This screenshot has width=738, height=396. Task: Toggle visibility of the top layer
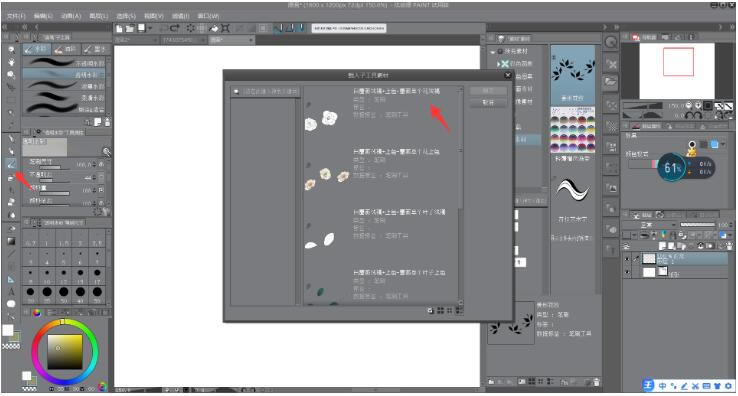point(627,259)
